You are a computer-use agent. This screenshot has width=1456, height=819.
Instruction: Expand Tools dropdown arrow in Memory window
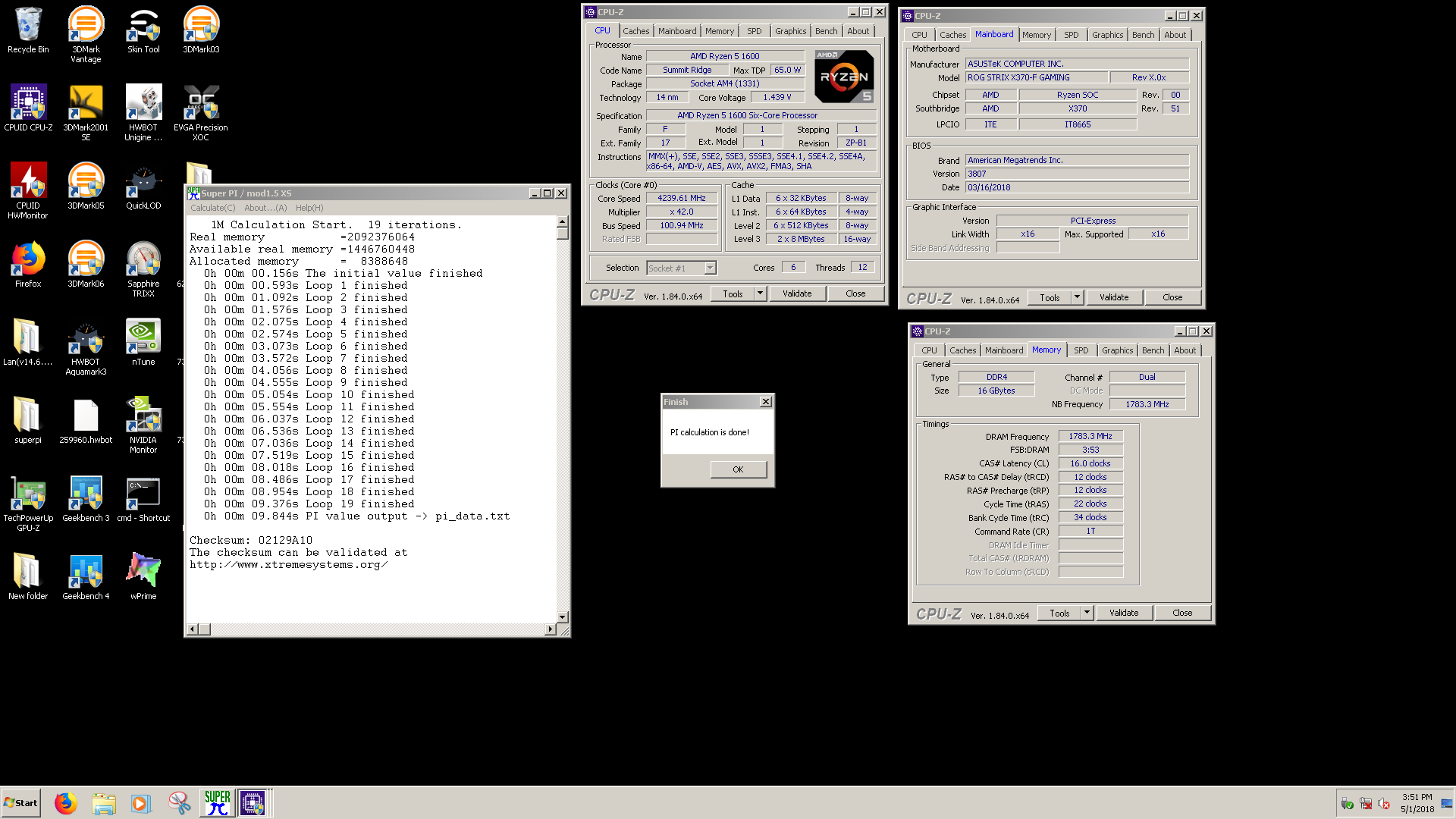(x=1087, y=613)
